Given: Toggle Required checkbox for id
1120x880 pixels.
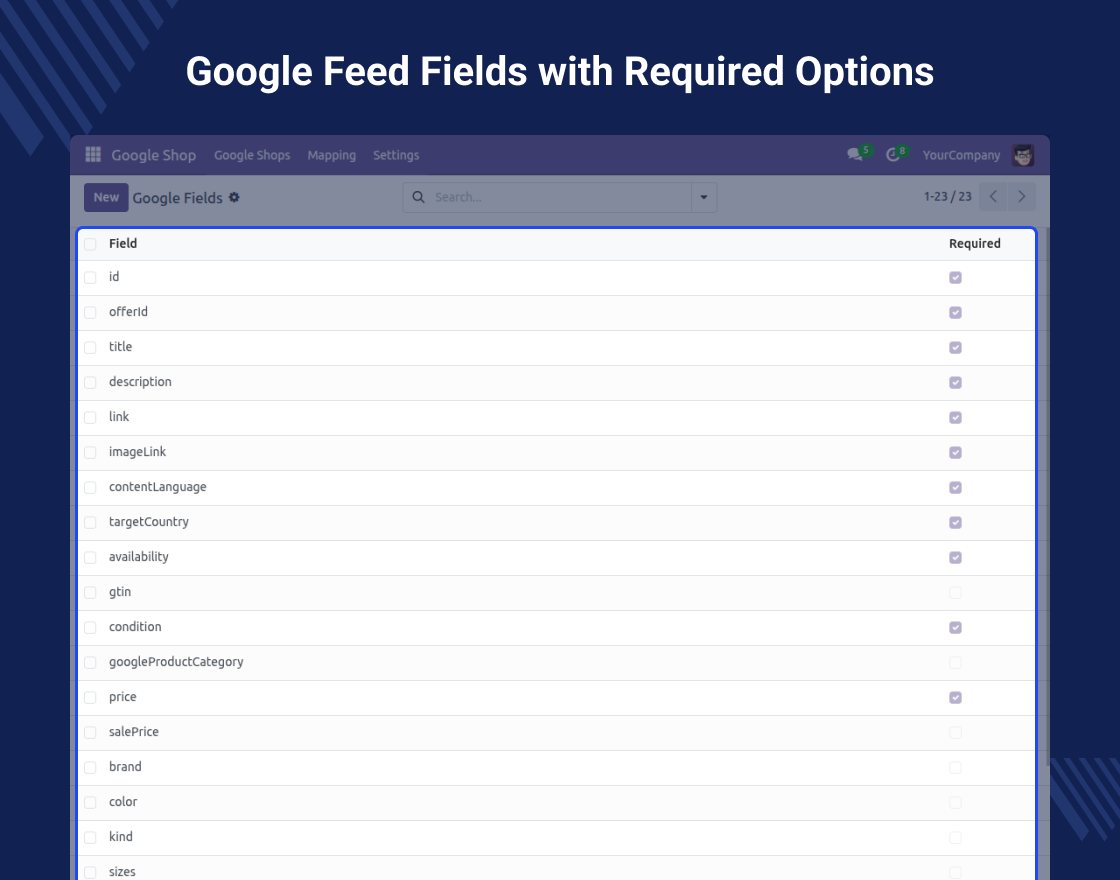Looking at the screenshot, I should (955, 278).
